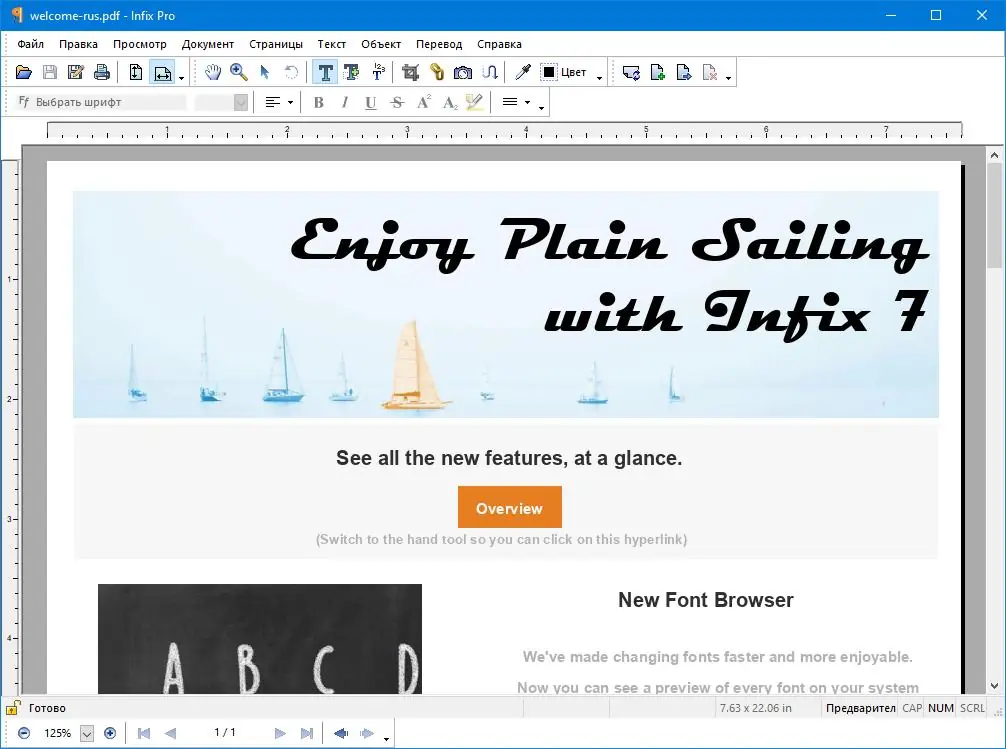1006x749 pixels.
Task: Open a file with the folder icon
Action: [24, 73]
